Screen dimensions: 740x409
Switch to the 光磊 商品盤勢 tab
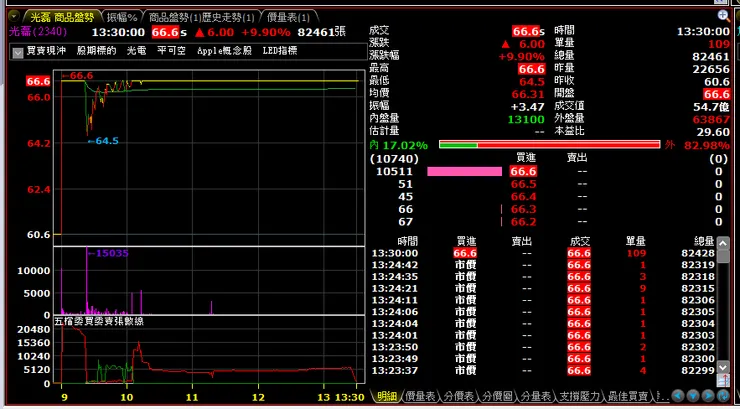[x=62, y=17]
